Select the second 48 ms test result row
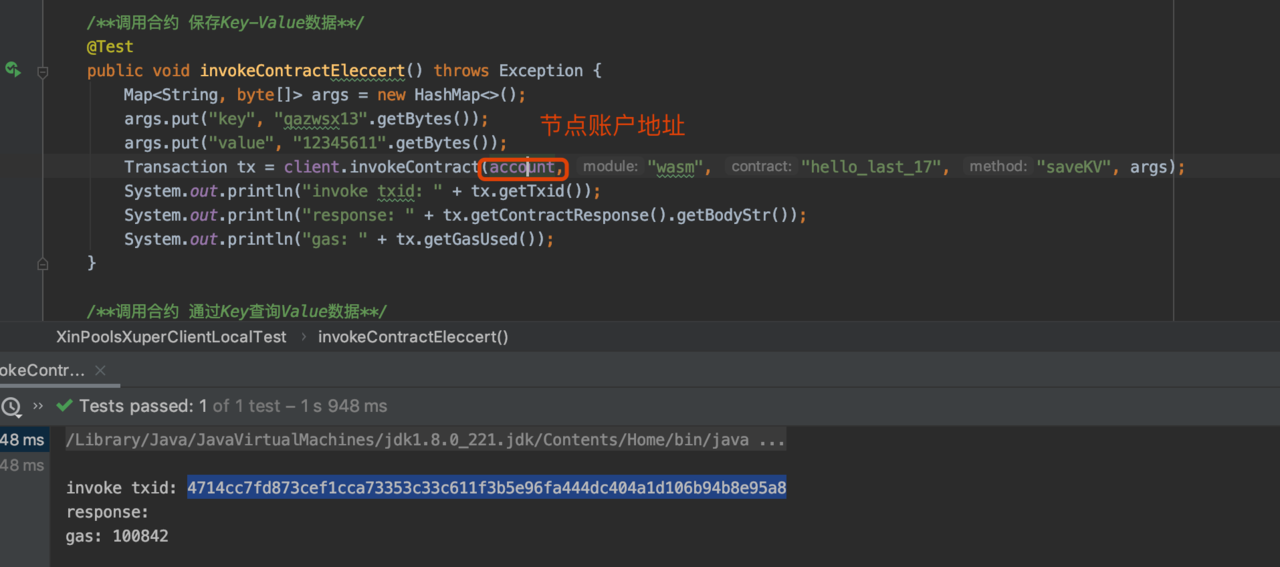 tap(22, 465)
